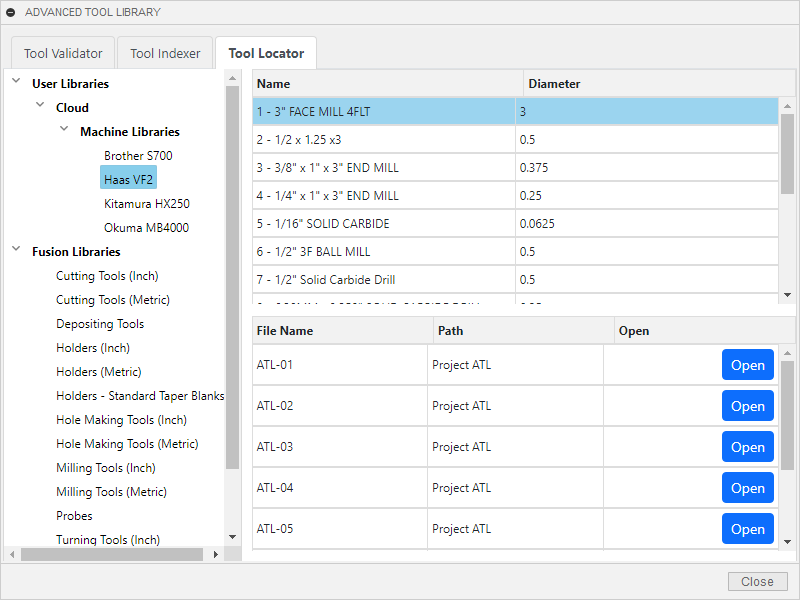Open the ATL-01 file
The image size is (800, 600).
coord(747,365)
